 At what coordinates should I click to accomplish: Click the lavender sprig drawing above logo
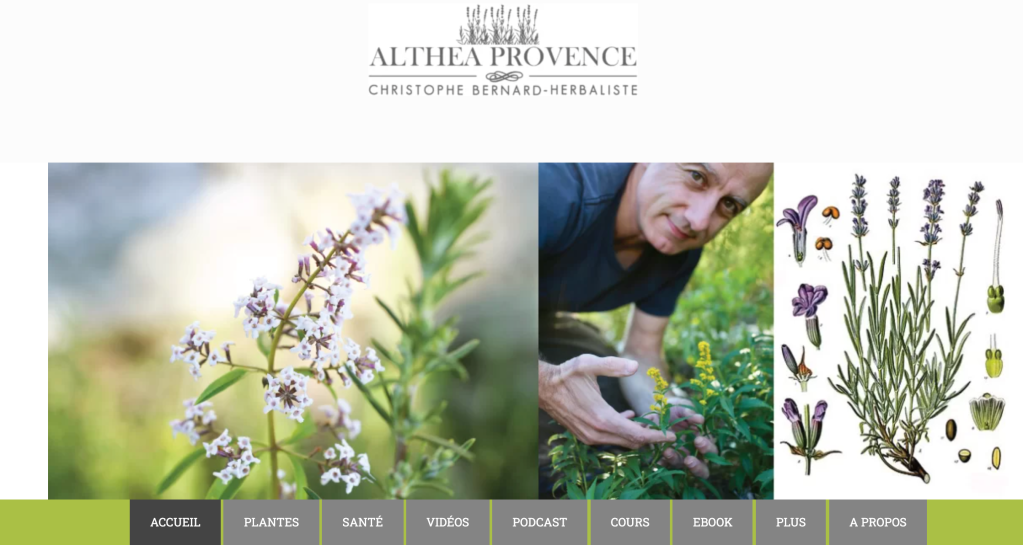tap(499, 25)
